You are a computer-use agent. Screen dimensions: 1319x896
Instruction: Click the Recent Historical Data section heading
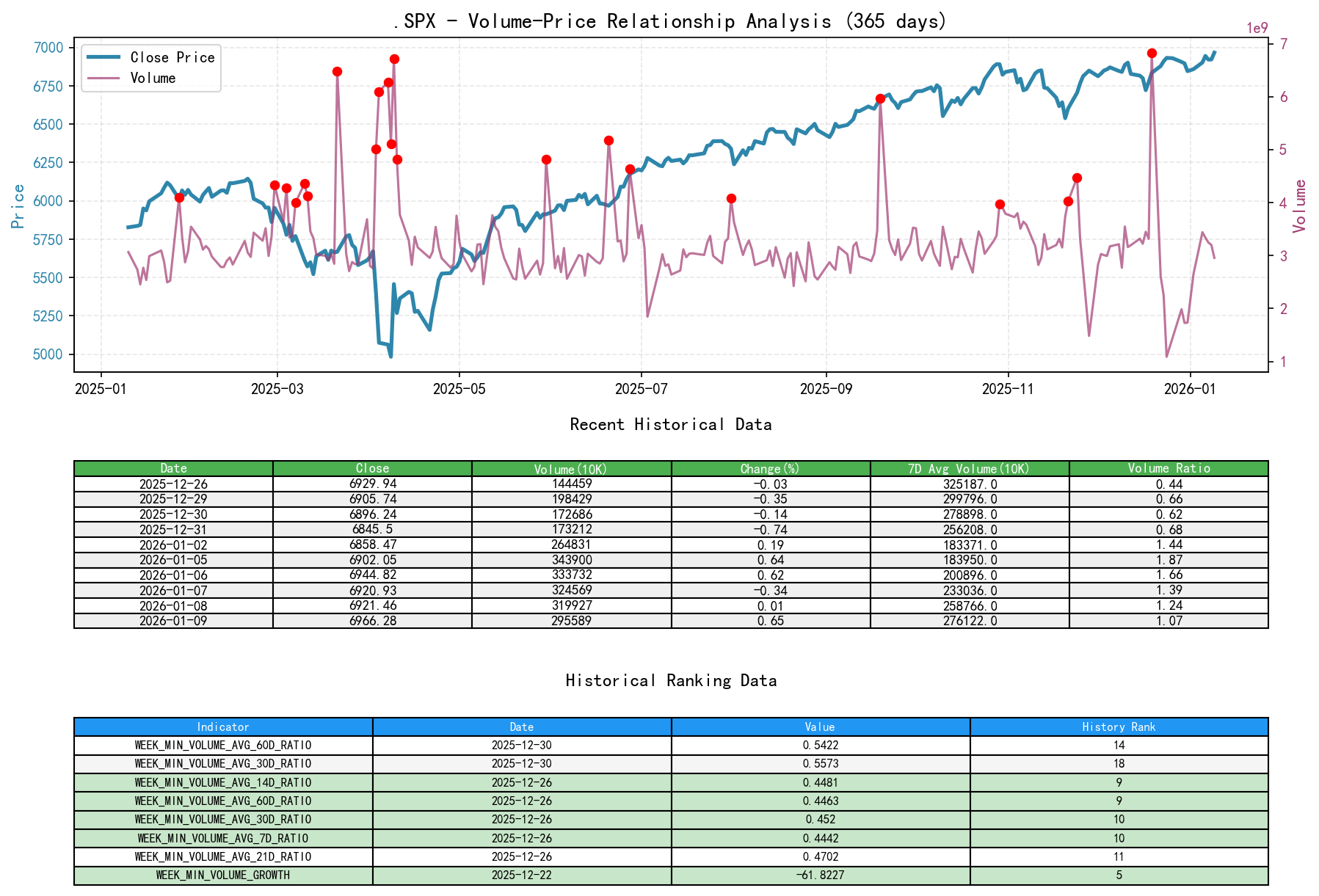point(671,424)
